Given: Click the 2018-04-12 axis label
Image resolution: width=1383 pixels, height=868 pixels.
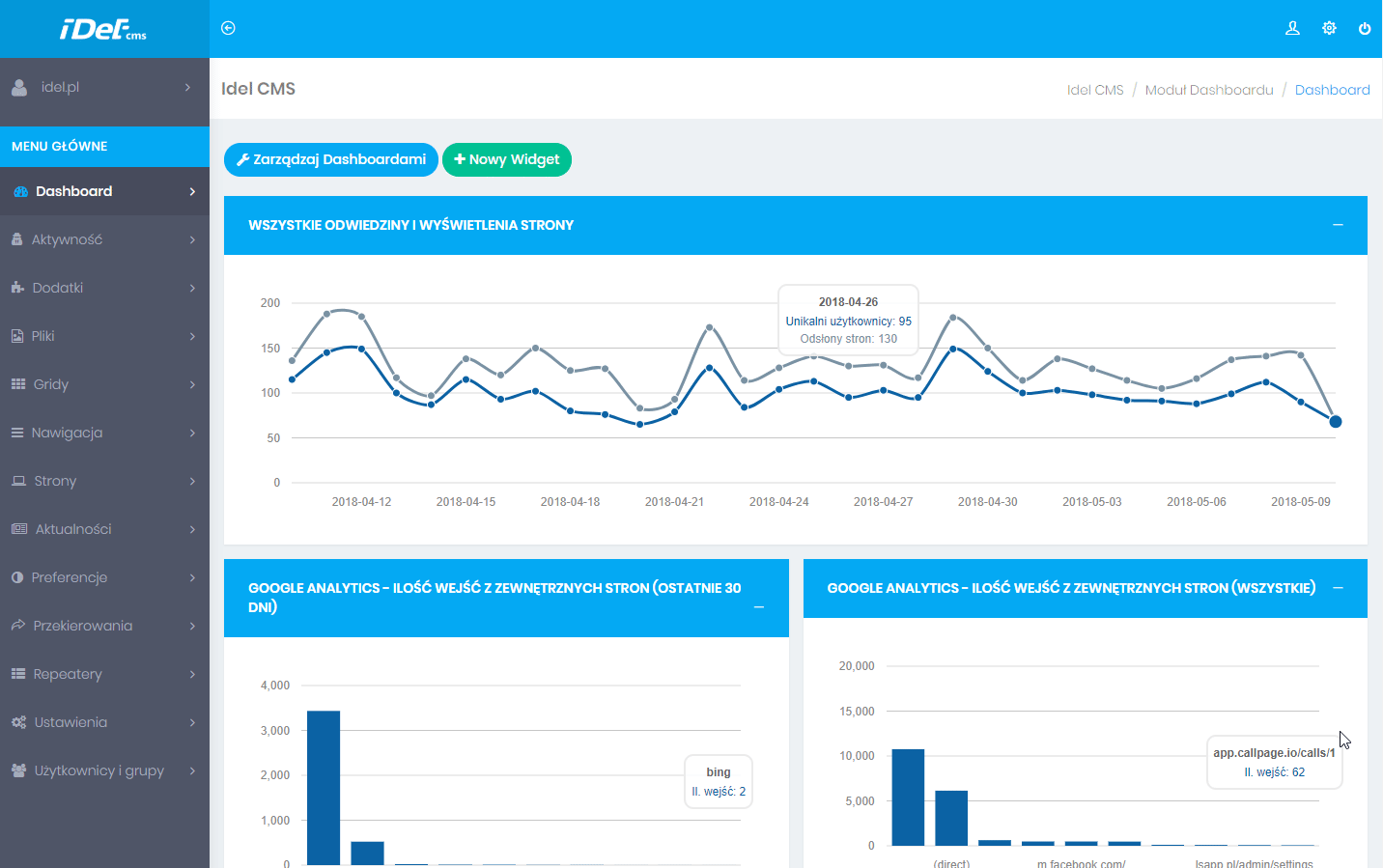Looking at the screenshot, I should tap(361, 502).
